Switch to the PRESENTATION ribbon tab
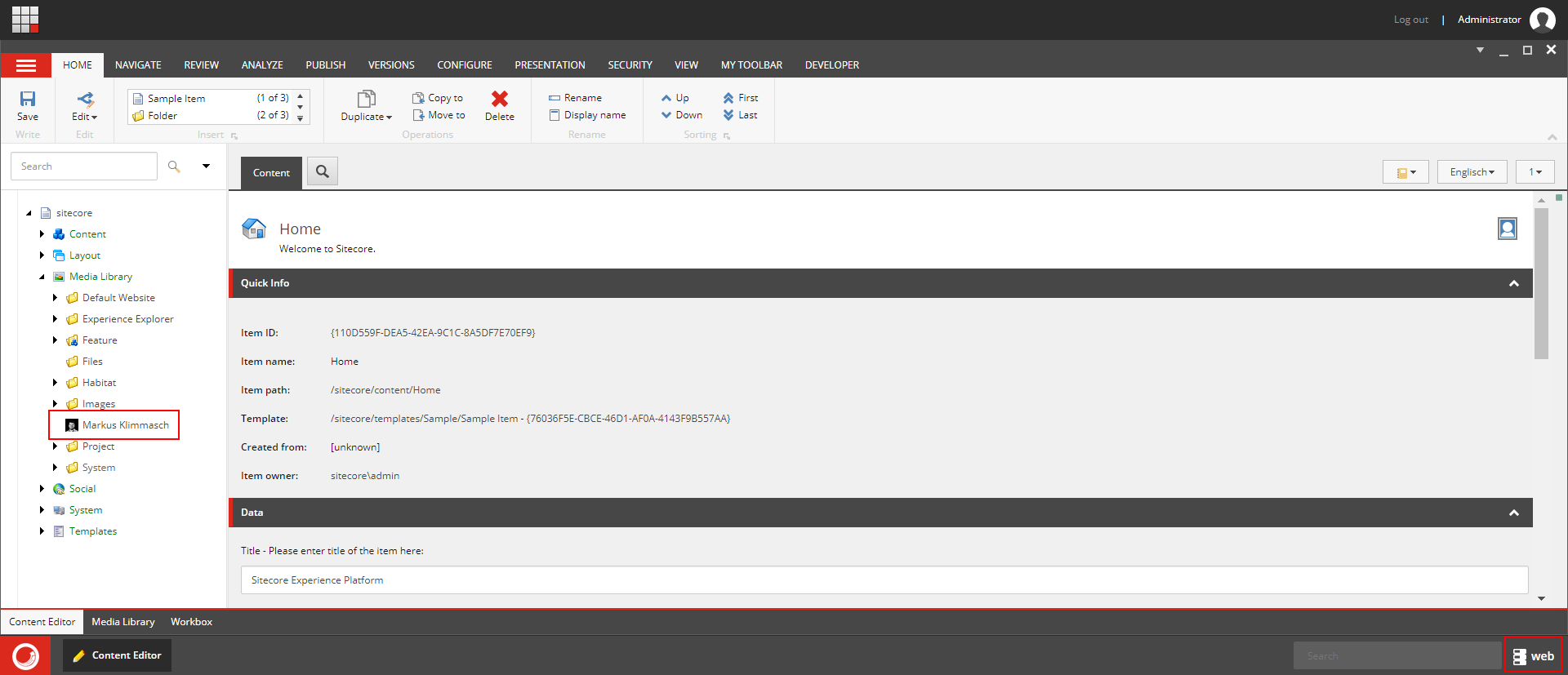Screen dimensions: 1568x675 coord(550,65)
